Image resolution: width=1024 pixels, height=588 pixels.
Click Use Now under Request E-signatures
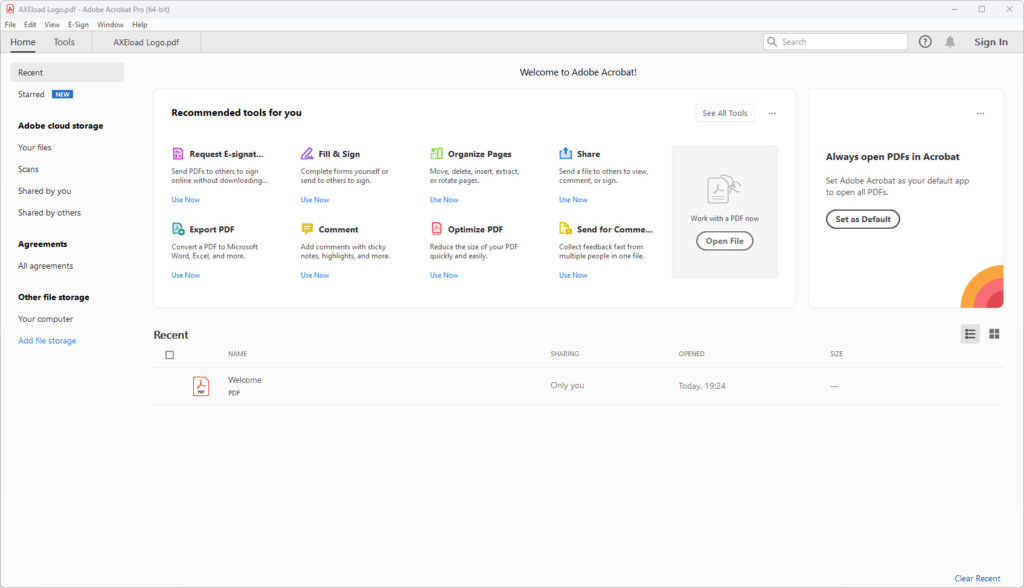click(185, 200)
